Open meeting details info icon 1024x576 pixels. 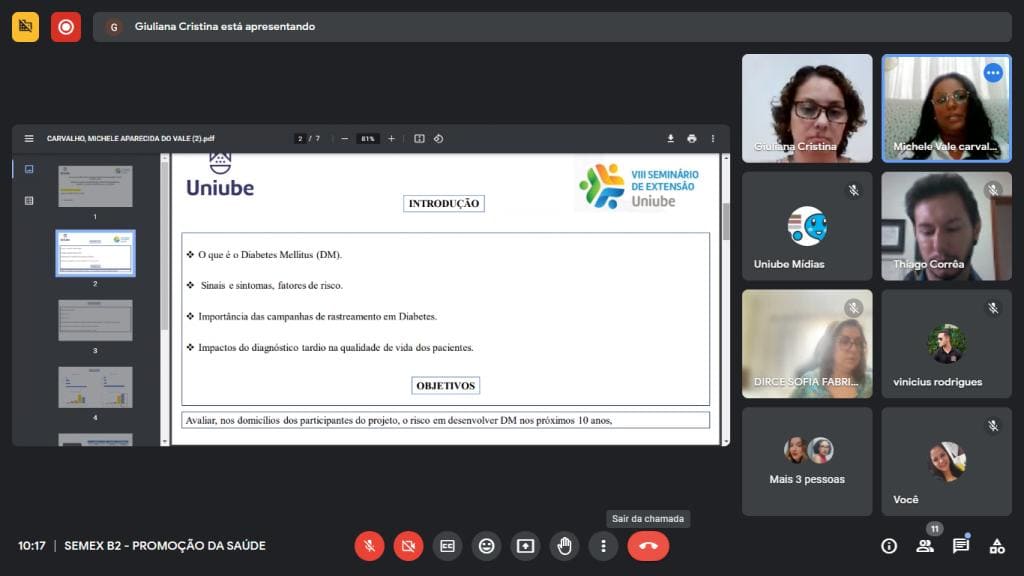889,546
